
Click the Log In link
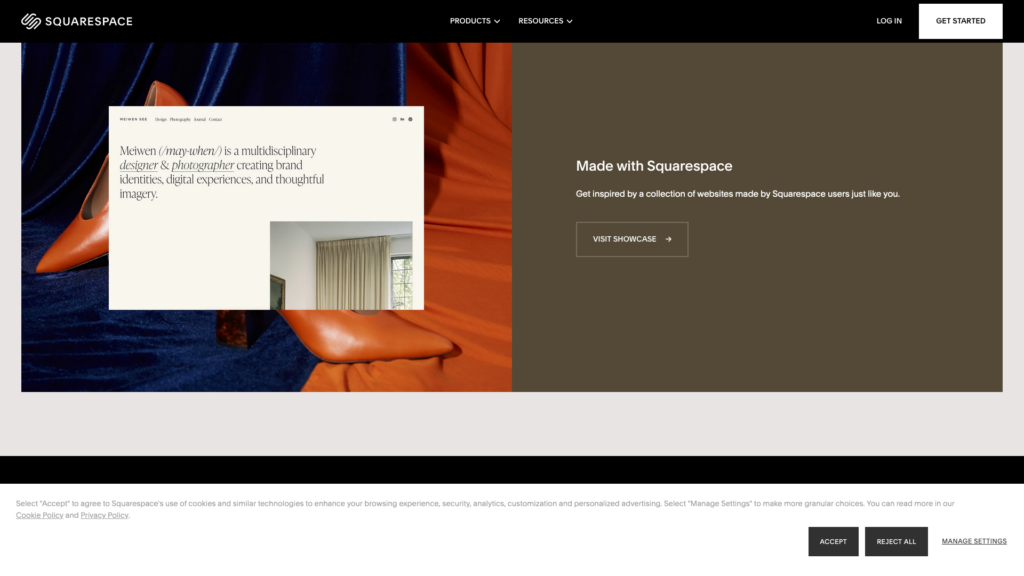tap(889, 21)
